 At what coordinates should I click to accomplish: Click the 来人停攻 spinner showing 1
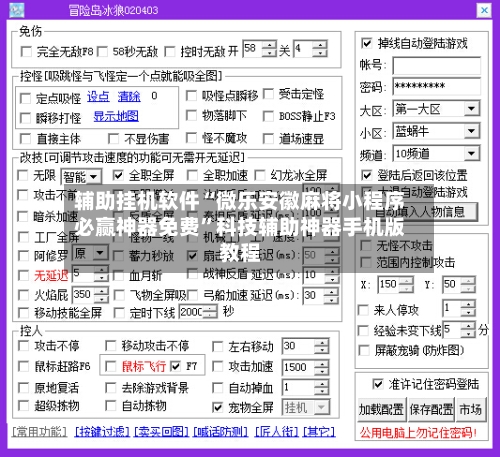(x=459, y=308)
